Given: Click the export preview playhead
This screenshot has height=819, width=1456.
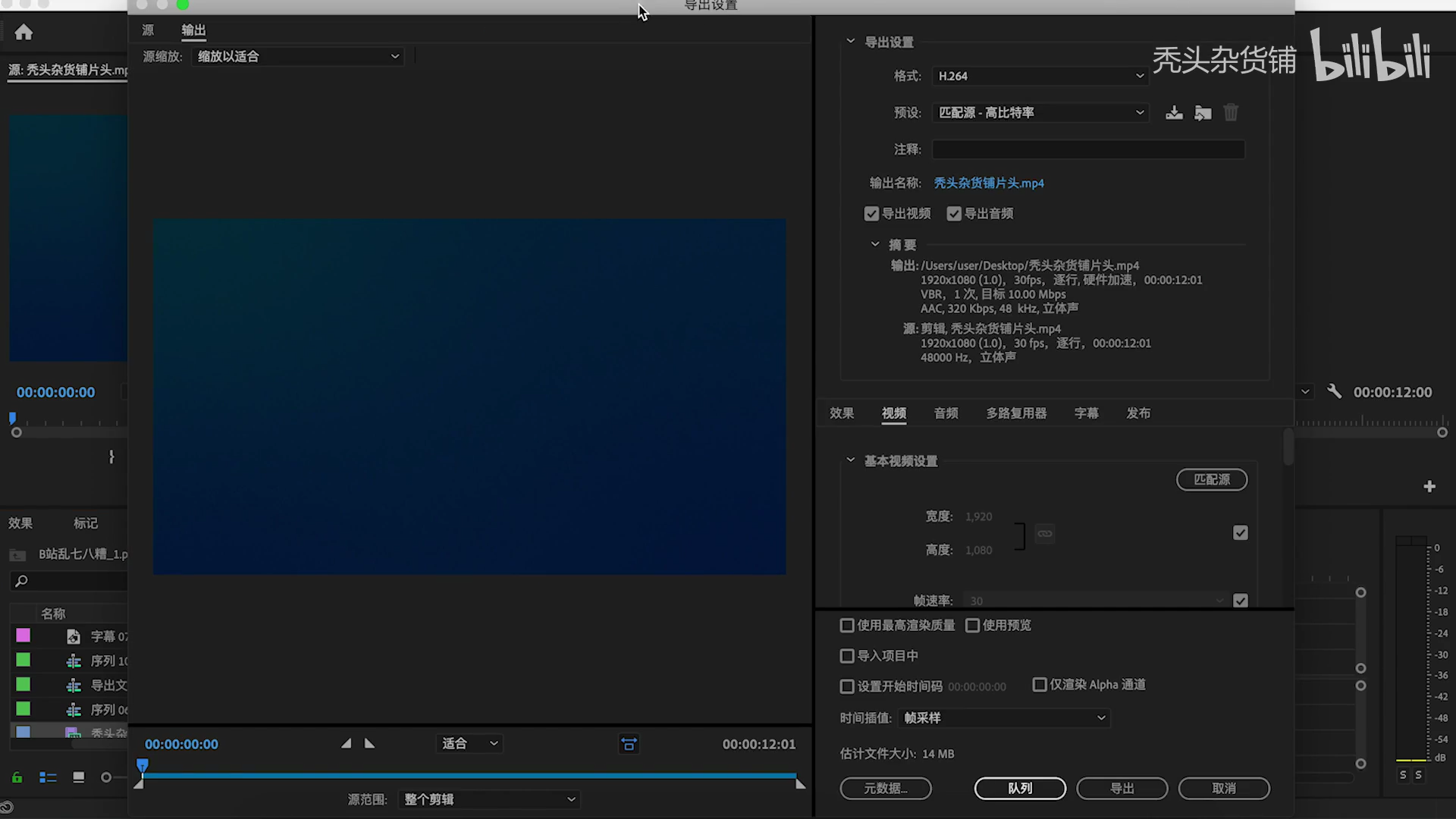Looking at the screenshot, I should (x=143, y=765).
